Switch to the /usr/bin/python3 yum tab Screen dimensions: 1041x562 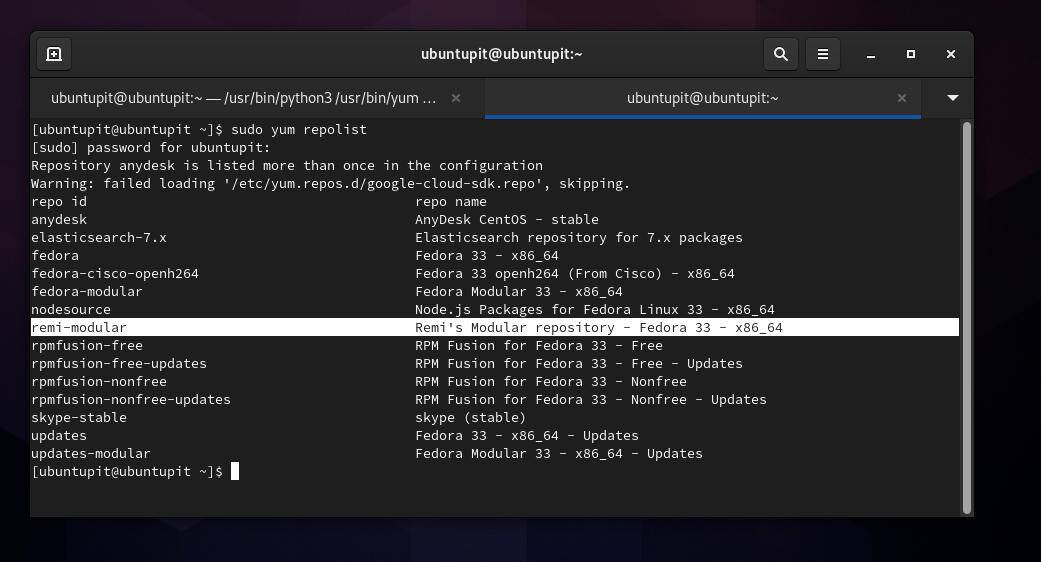[243, 98]
